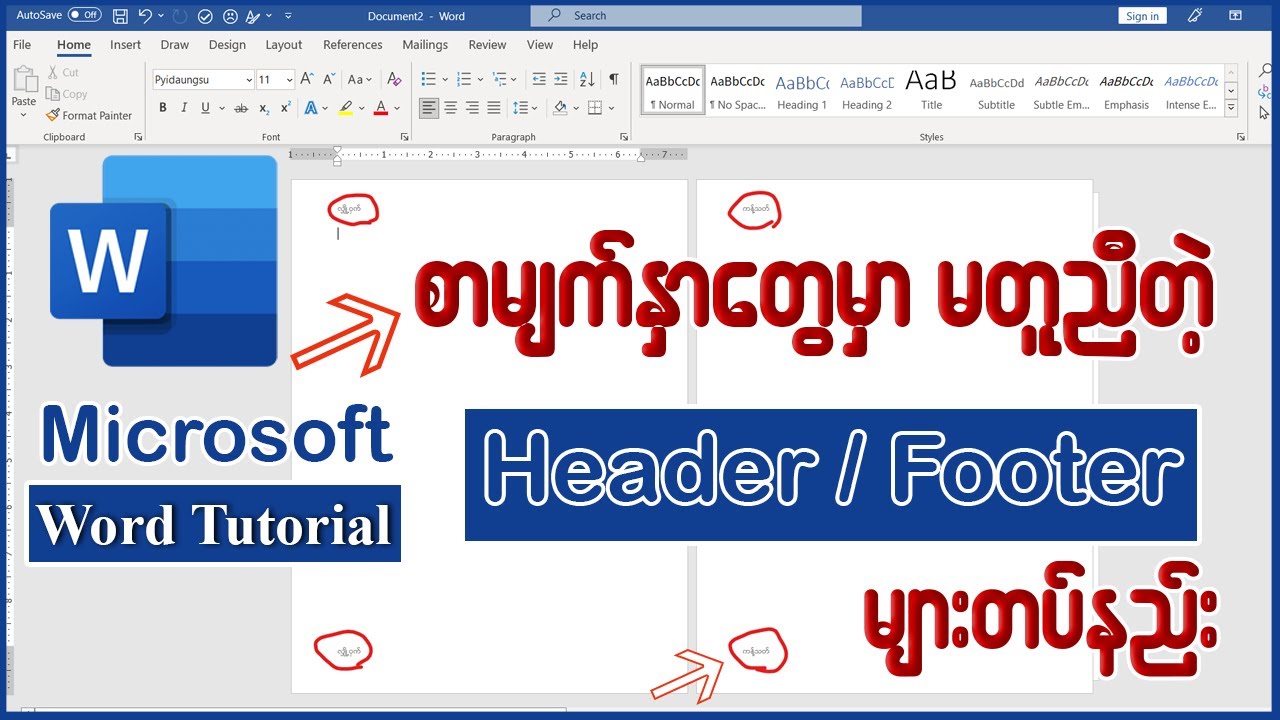Click the sad face feedback icon
This screenshot has width=1280, height=720.
231,16
